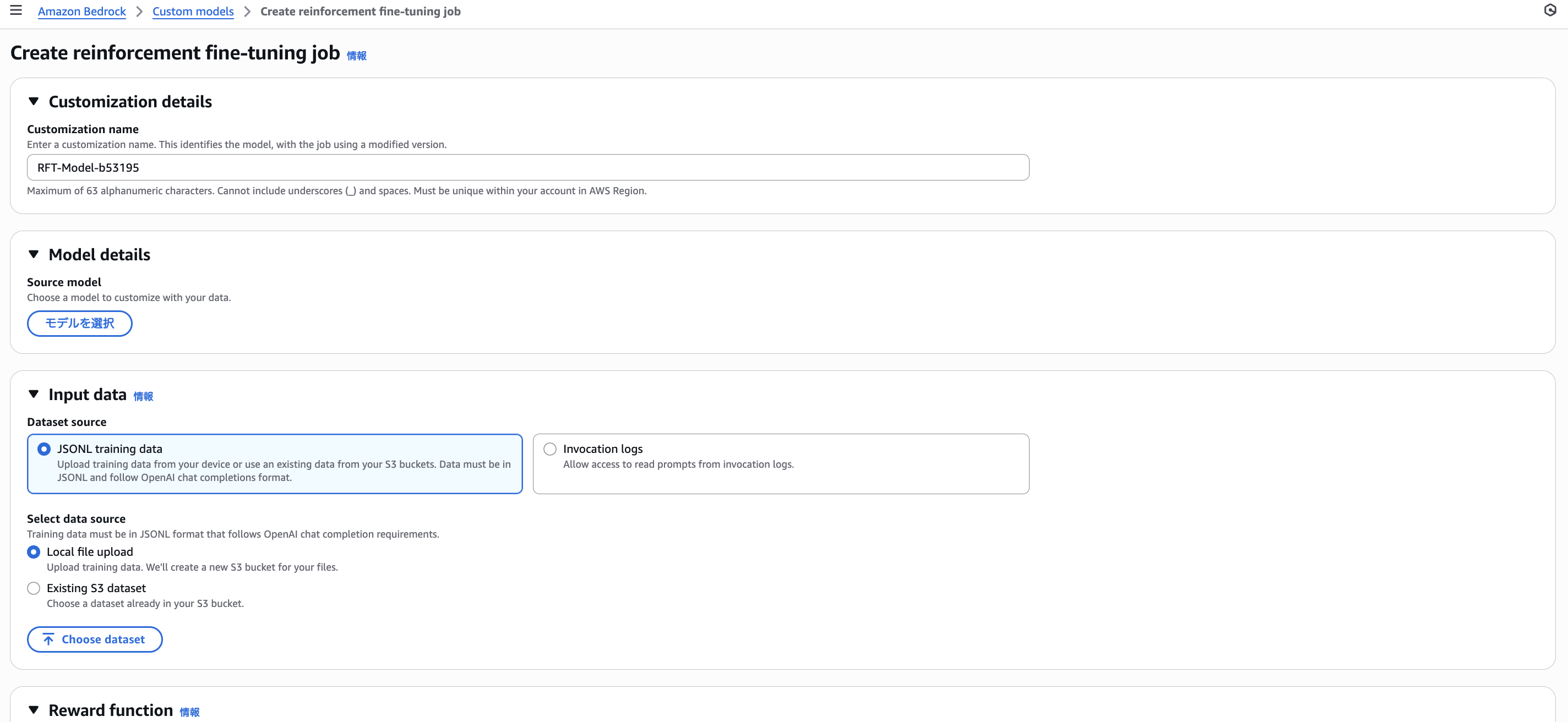The height and width of the screenshot is (722, 1568).
Task: Select JSONL training data option
Action: [44, 449]
